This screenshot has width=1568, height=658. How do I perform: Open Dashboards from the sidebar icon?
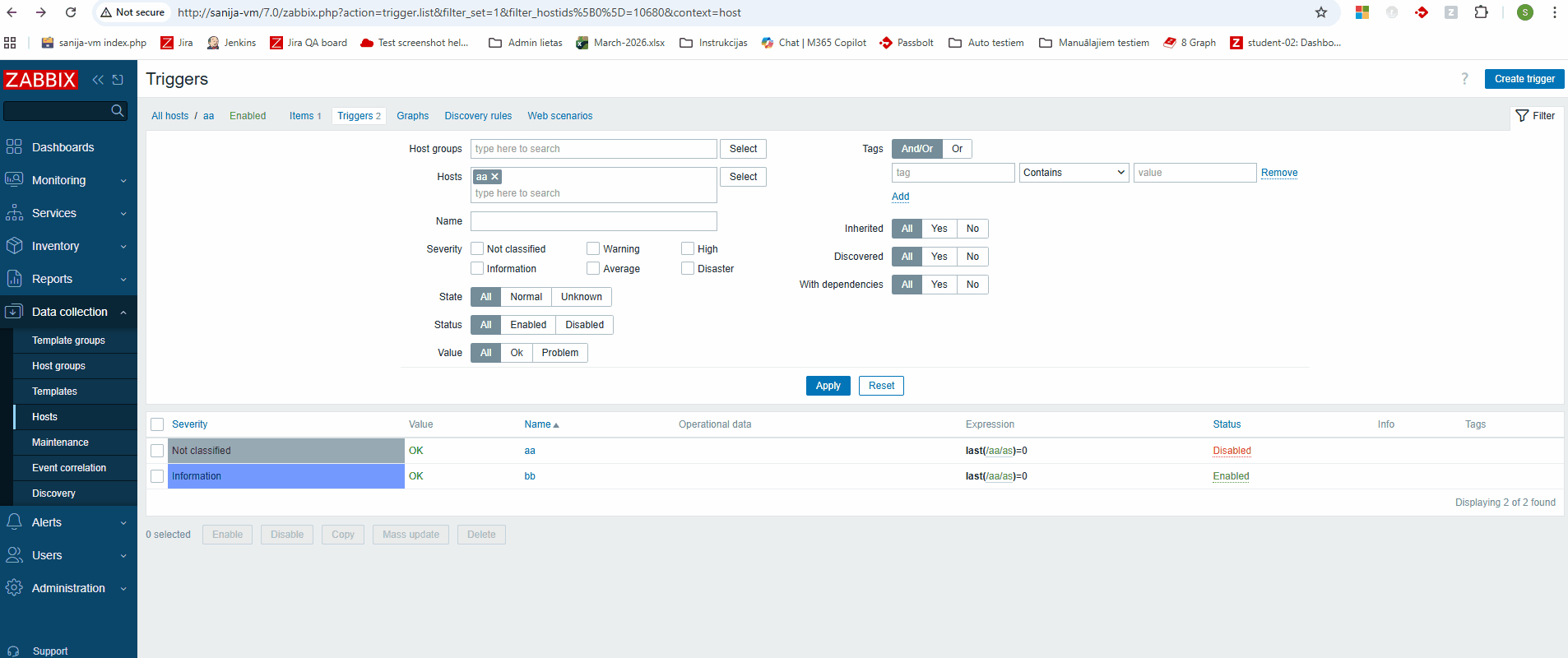pos(14,147)
